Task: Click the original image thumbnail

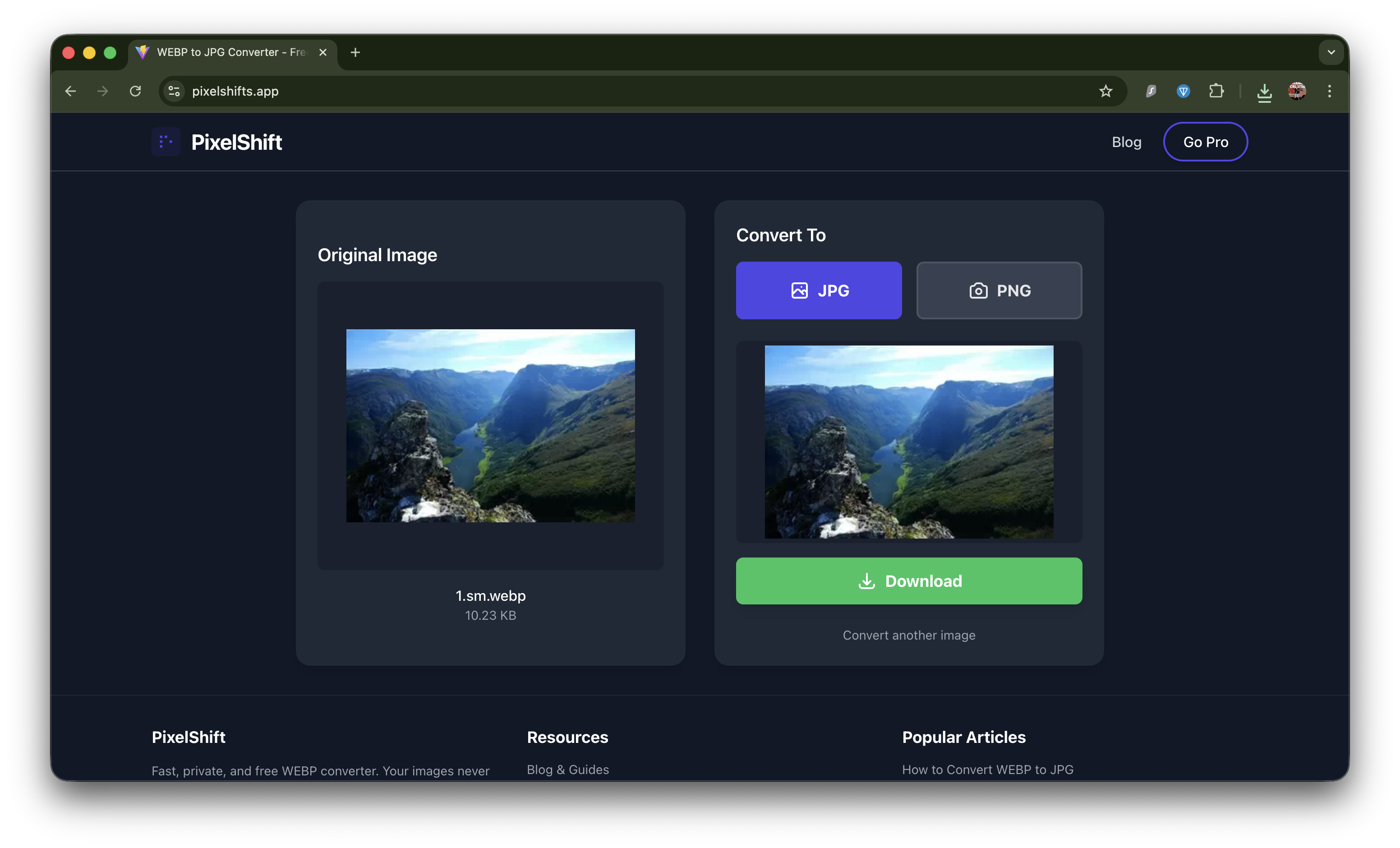Action: 490,426
